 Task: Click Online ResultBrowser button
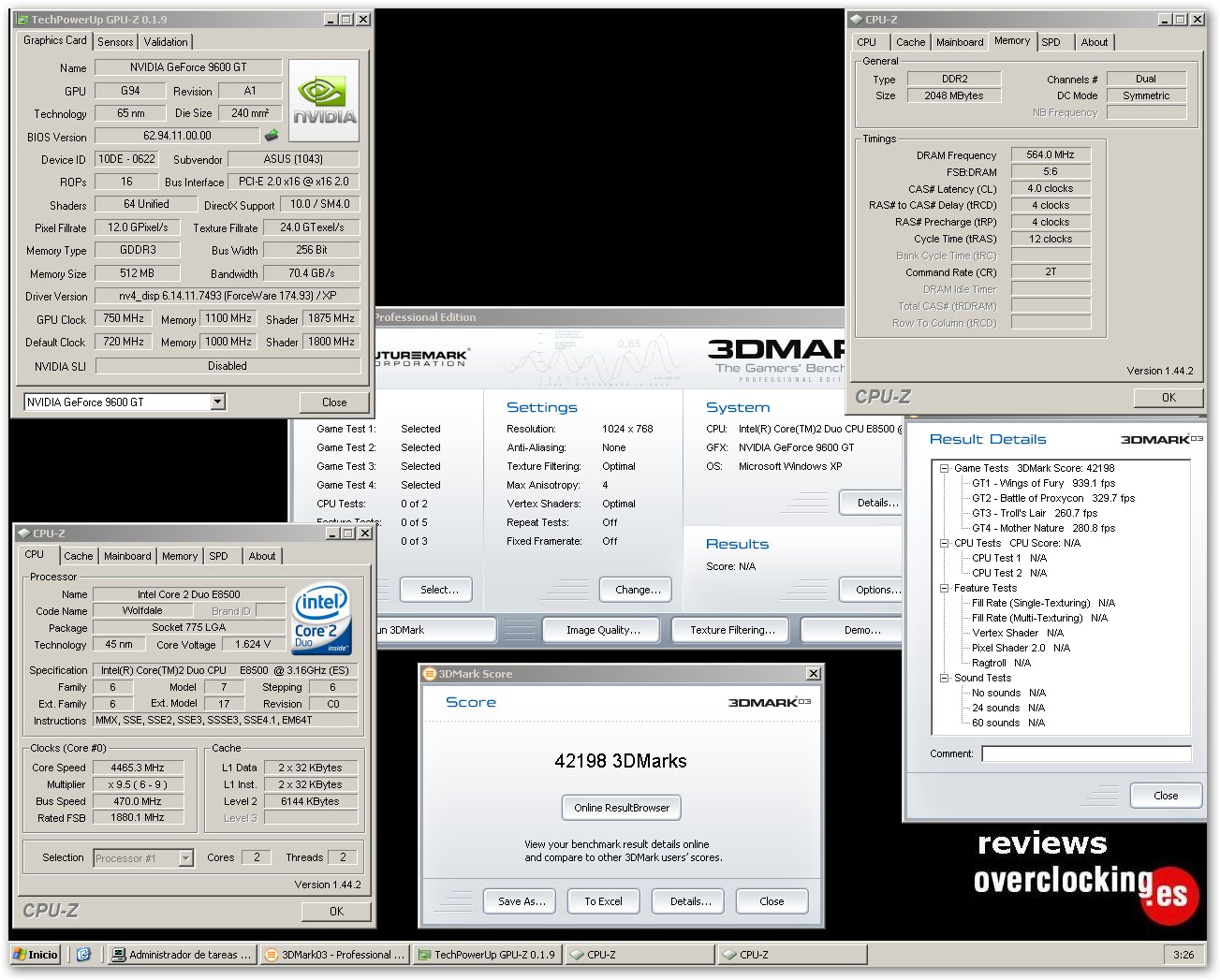pos(622,808)
